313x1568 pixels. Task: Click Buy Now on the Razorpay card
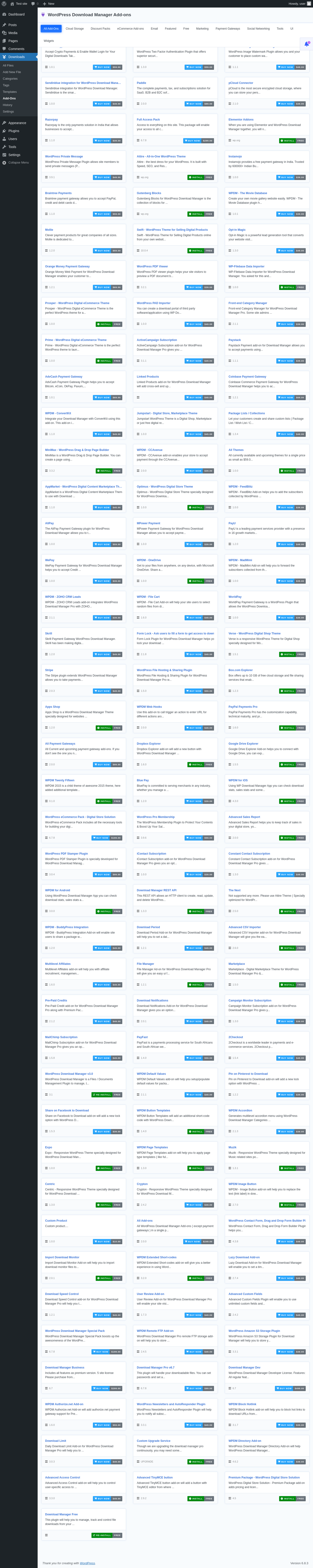pos(108,141)
